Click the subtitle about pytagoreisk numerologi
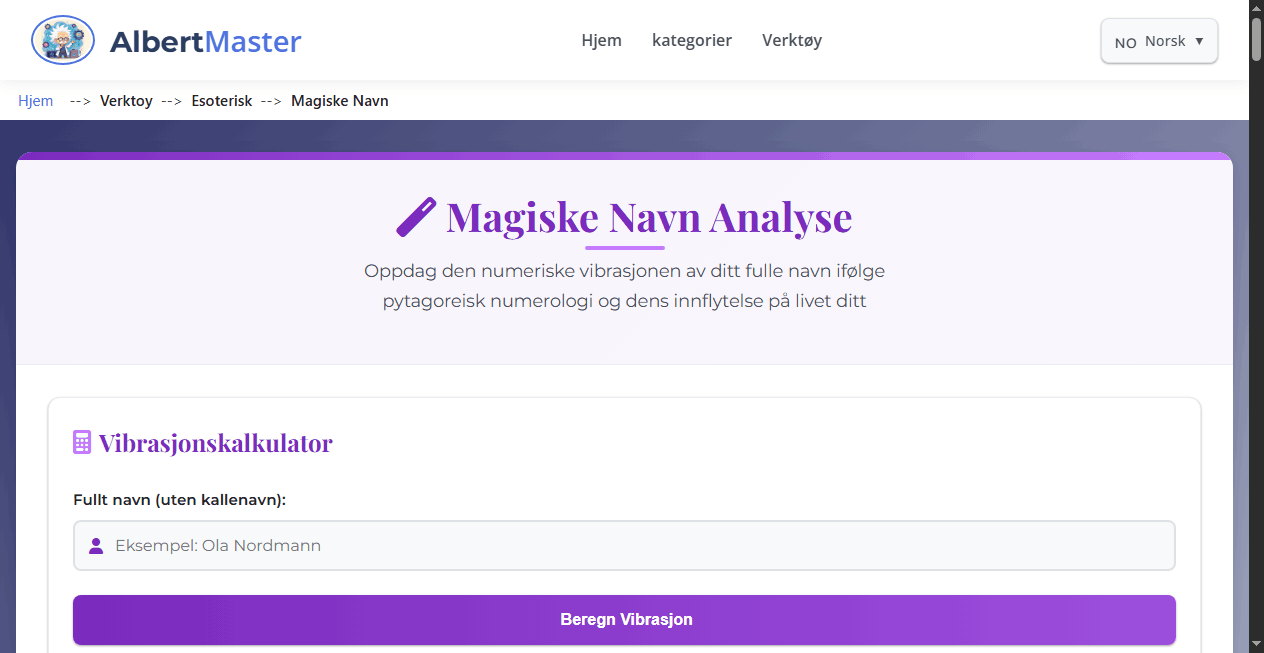The width and height of the screenshot is (1264, 653). pos(624,286)
